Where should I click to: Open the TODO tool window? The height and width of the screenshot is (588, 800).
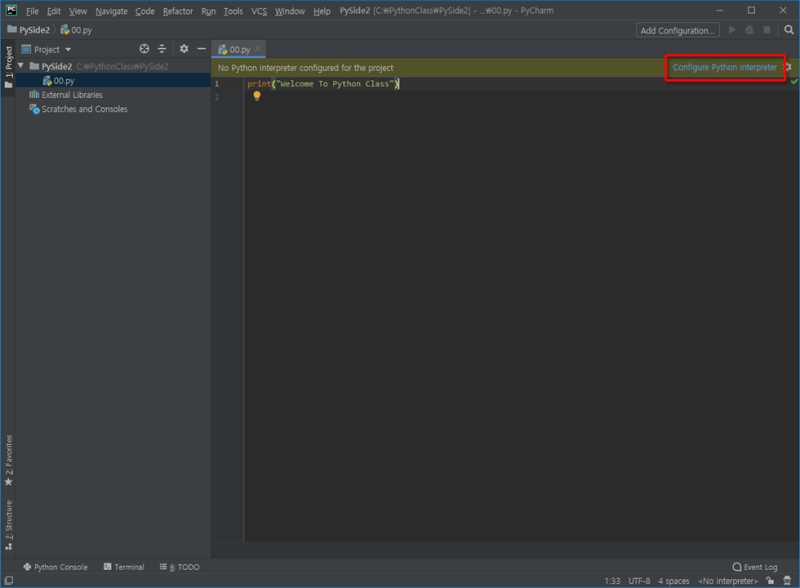[179, 567]
